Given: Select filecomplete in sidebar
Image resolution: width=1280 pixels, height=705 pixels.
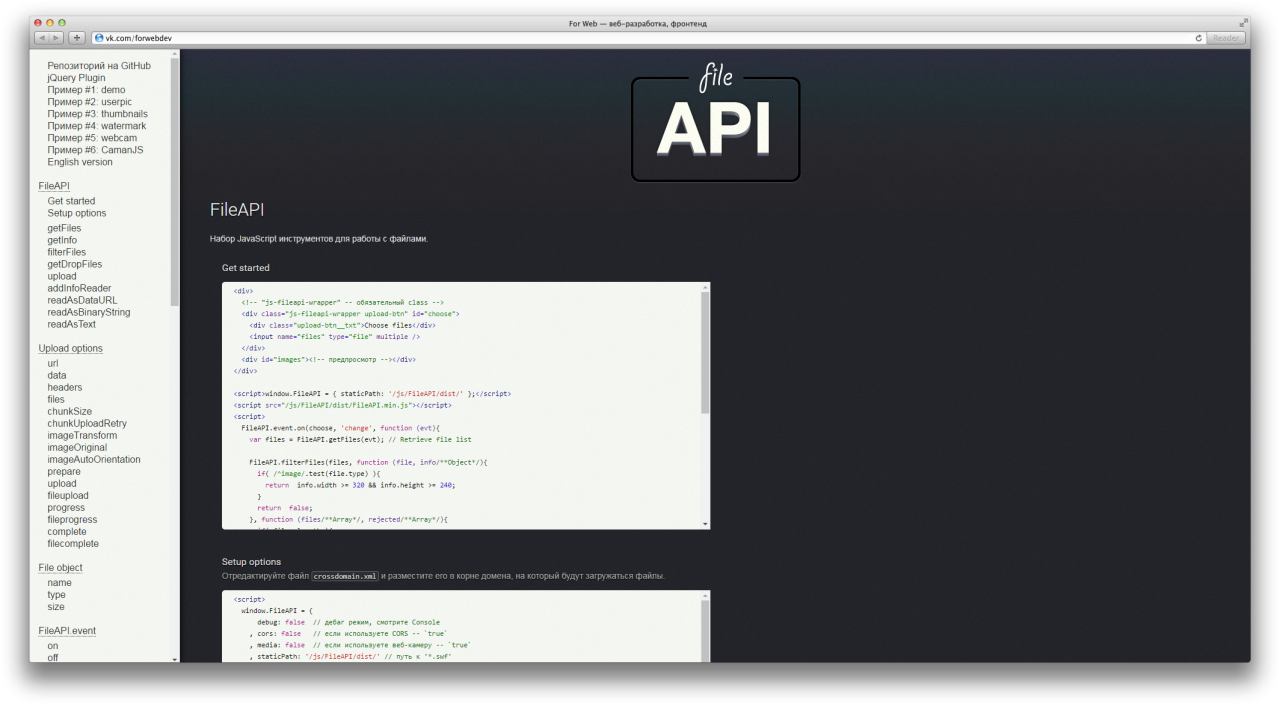Looking at the screenshot, I should pyautogui.click(x=73, y=543).
